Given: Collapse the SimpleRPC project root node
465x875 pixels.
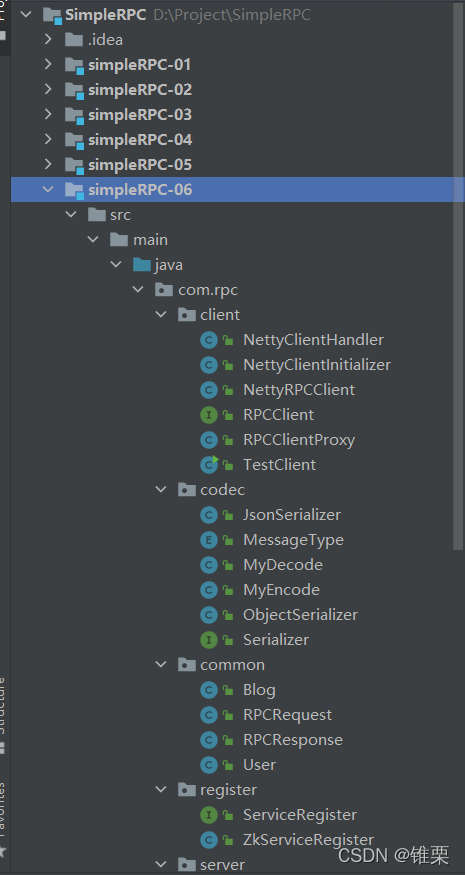Looking at the screenshot, I should click(26, 15).
